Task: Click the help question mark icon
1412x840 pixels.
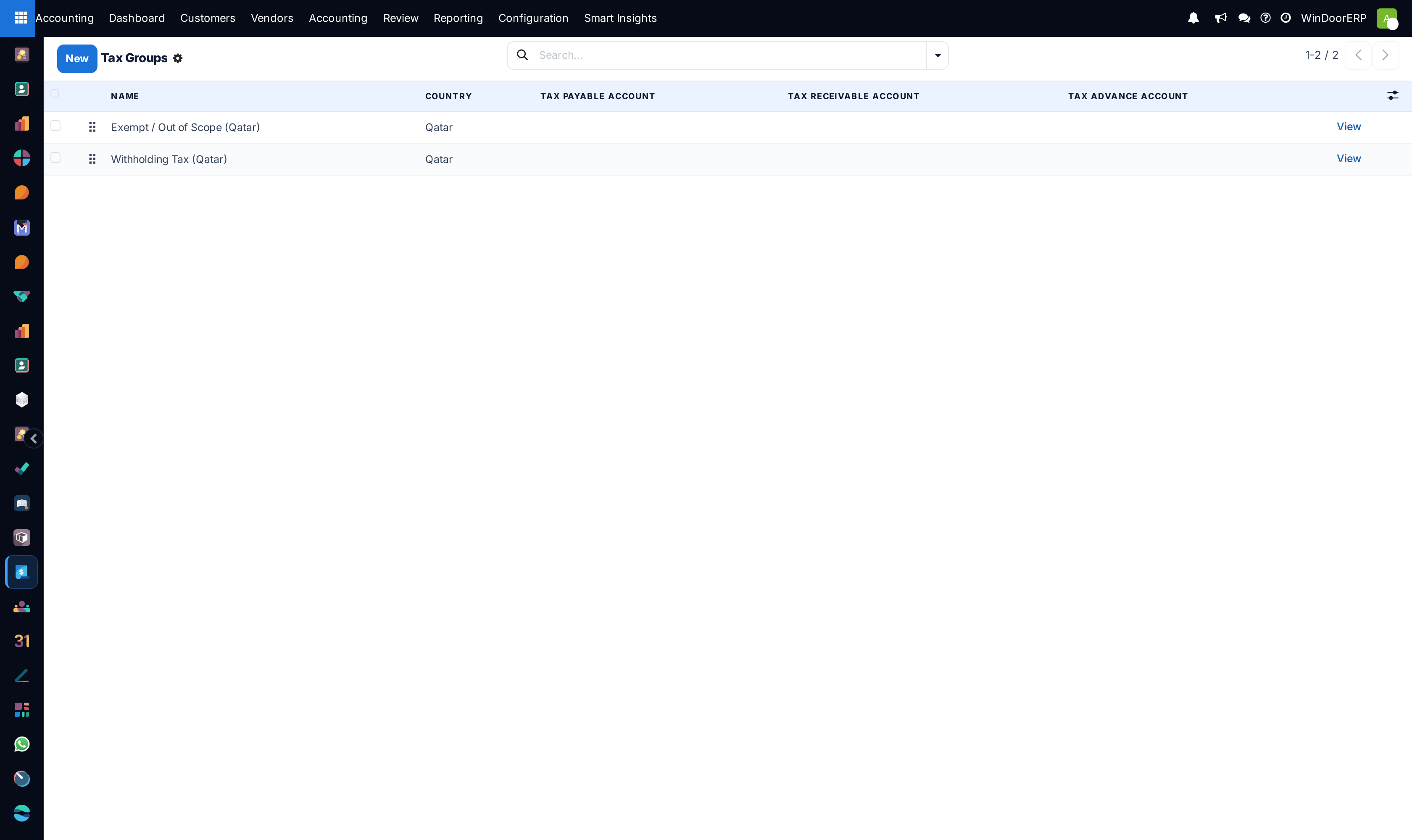Action: (x=1265, y=18)
